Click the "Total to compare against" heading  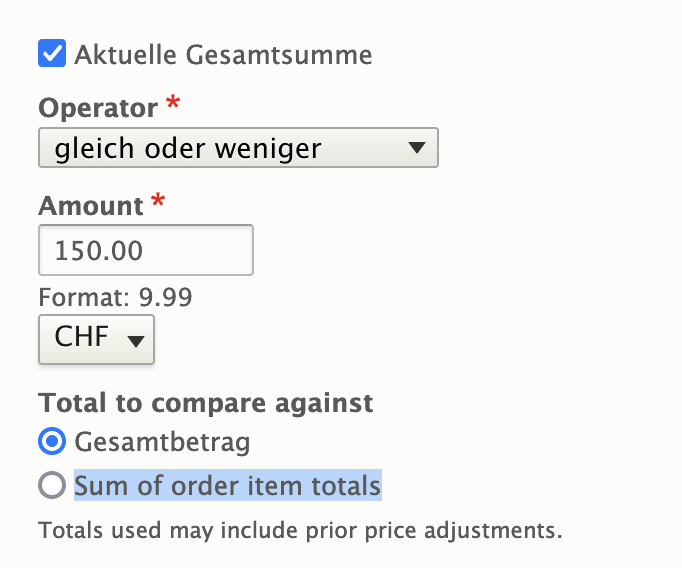tap(205, 403)
